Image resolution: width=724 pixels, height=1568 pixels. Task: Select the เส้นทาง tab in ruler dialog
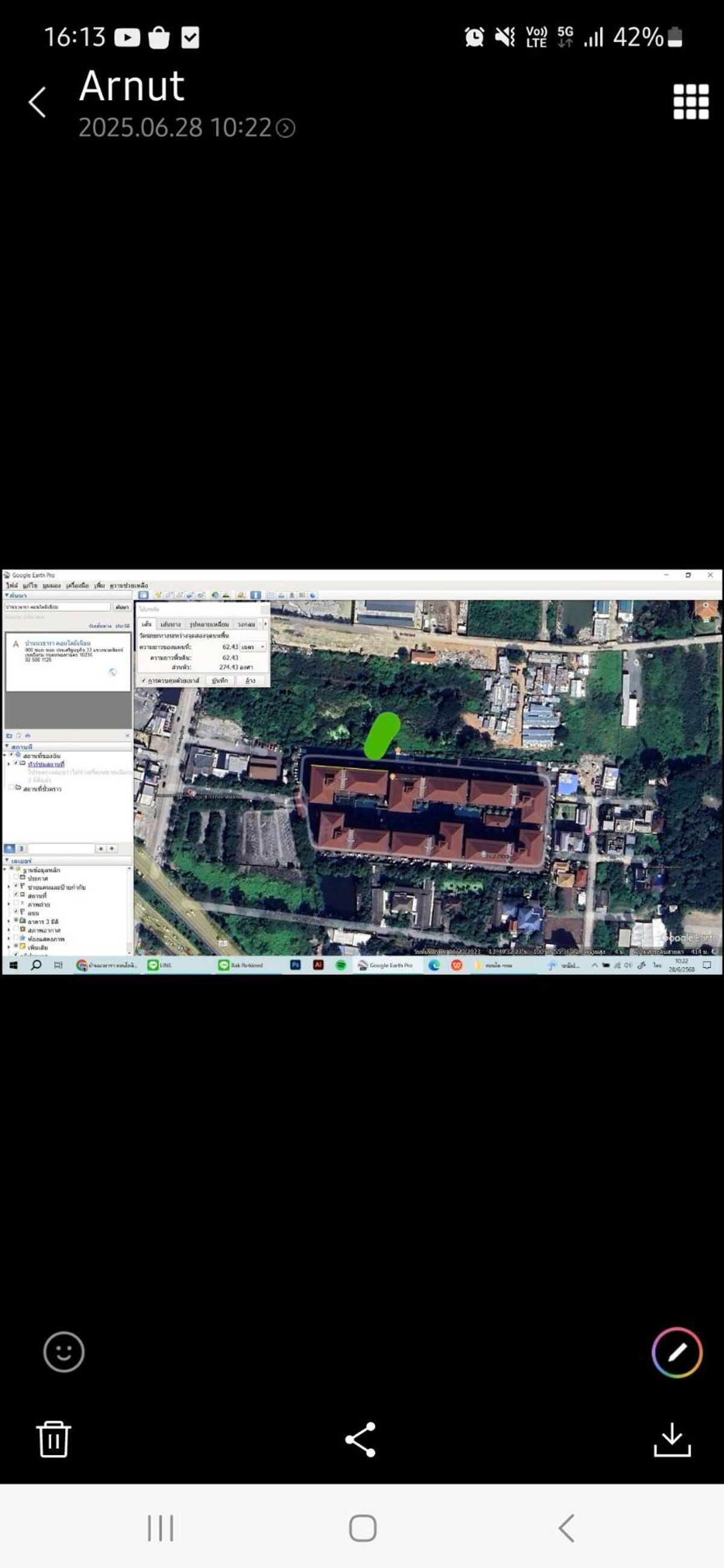[x=171, y=625]
